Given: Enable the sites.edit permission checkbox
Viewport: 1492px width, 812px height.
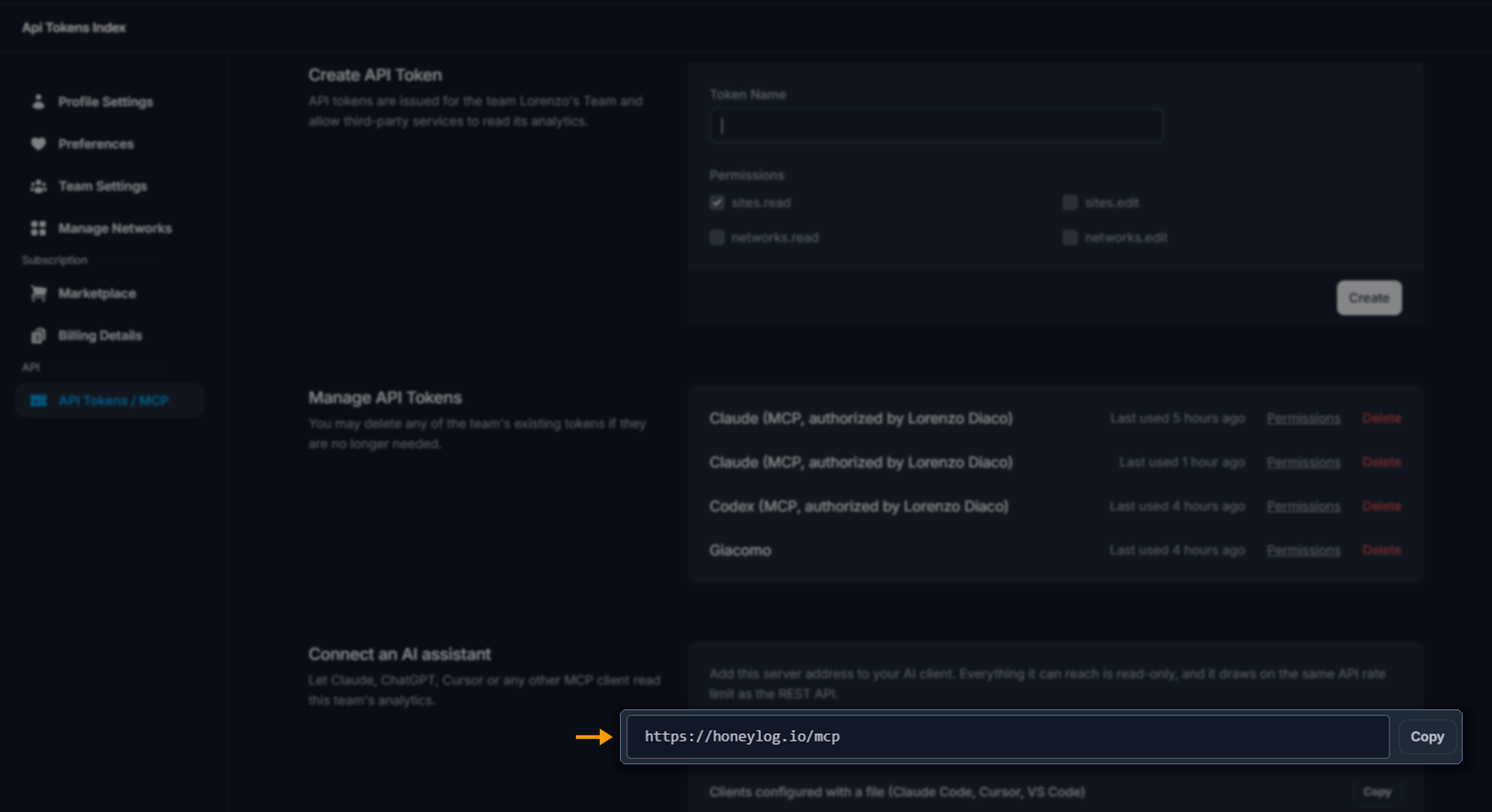Looking at the screenshot, I should click(x=1069, y=203).
